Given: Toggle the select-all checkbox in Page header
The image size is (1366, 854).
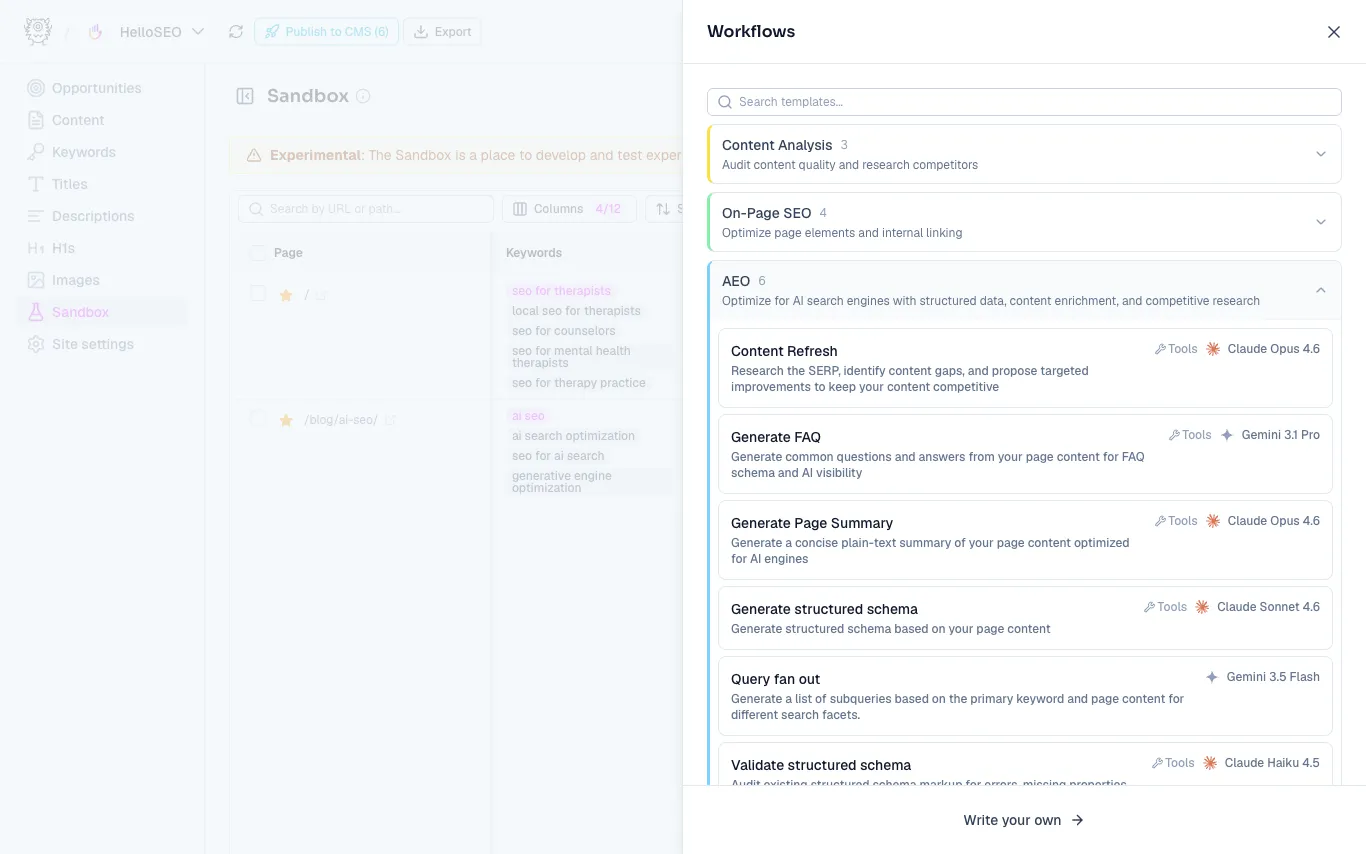Looking at the screenshot, I should [x=258, y=253].
